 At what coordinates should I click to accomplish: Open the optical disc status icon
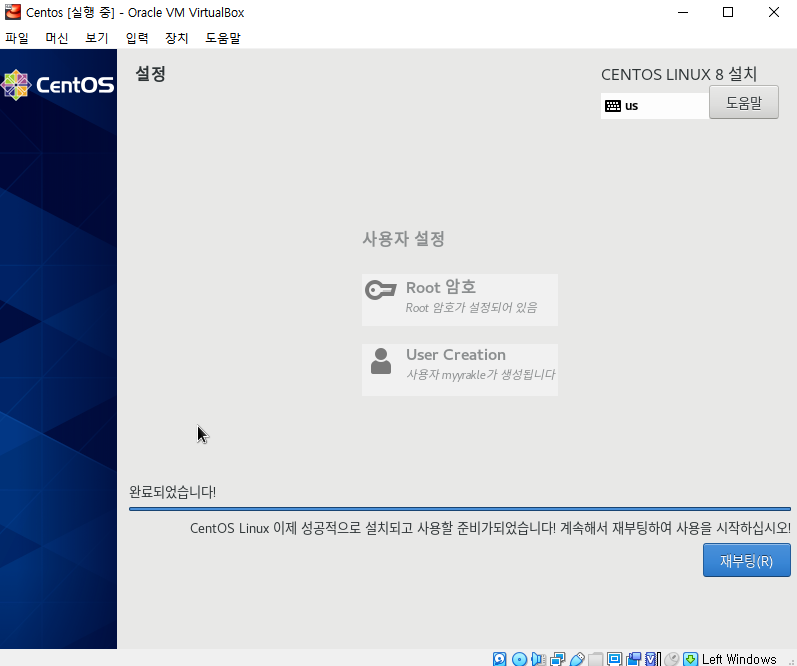[519, 659]
